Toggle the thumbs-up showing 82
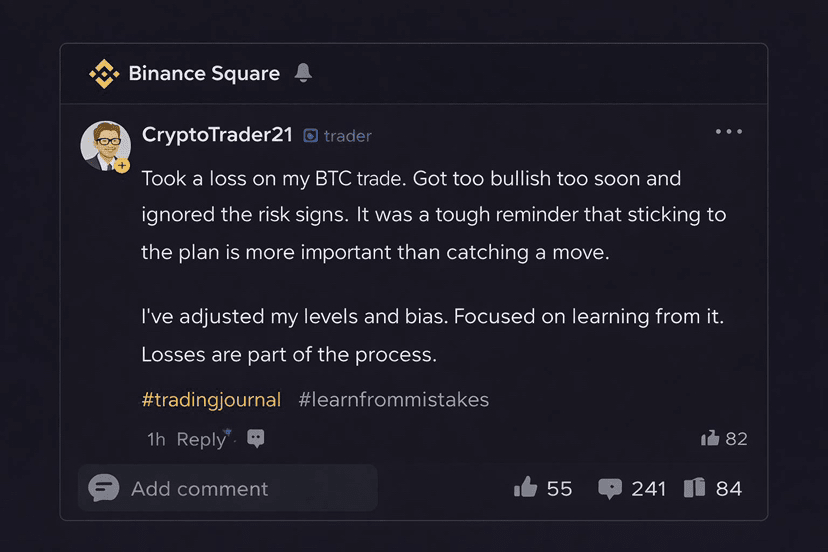The height and width of the screenshot is (552, 828). click(711, 438)
